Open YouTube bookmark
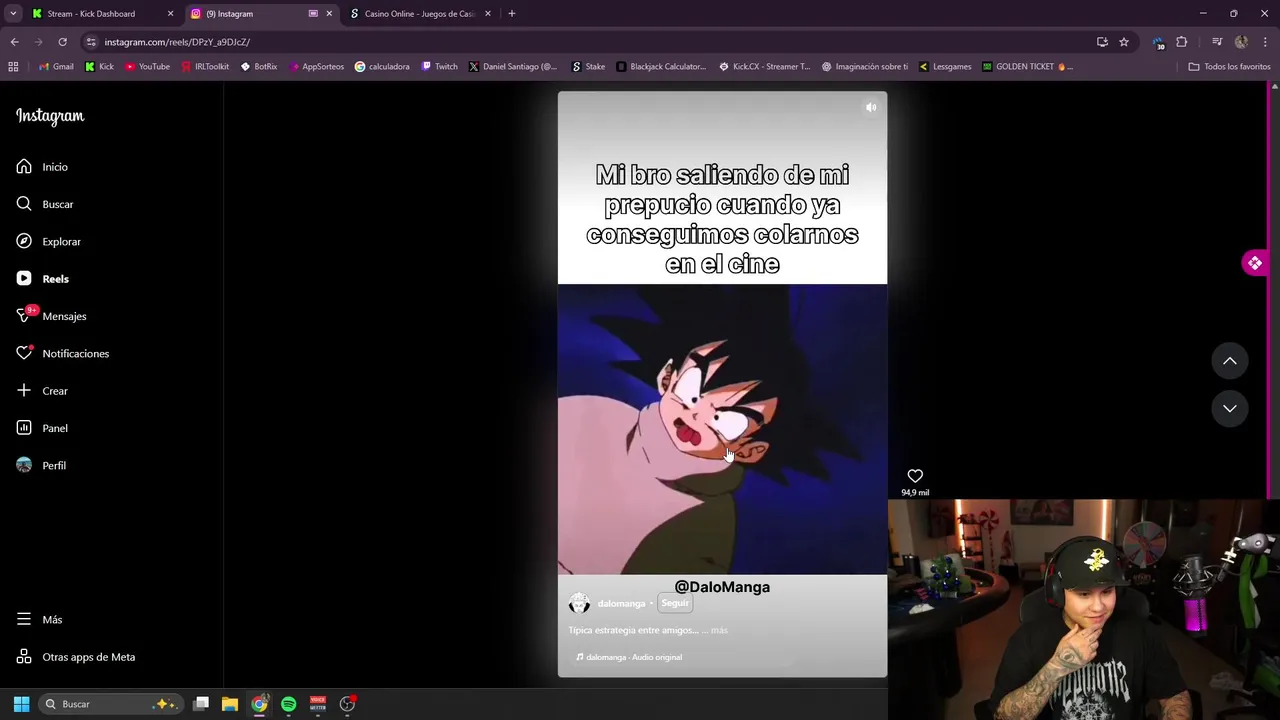This screenshot has width=1280, height=720. tap(147, 67)
